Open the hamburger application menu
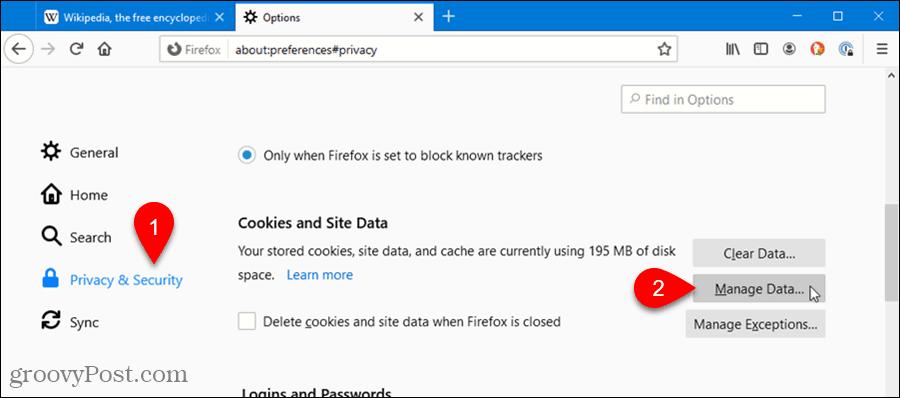 coord(882,50)
